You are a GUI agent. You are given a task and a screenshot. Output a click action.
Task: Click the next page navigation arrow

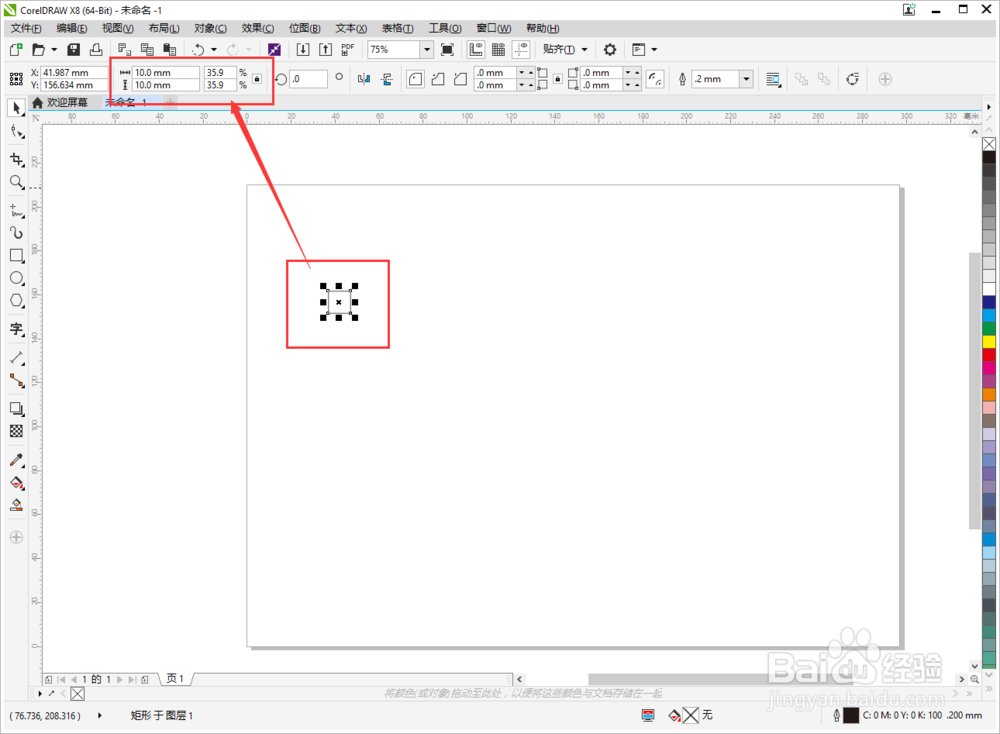(118, 679)
